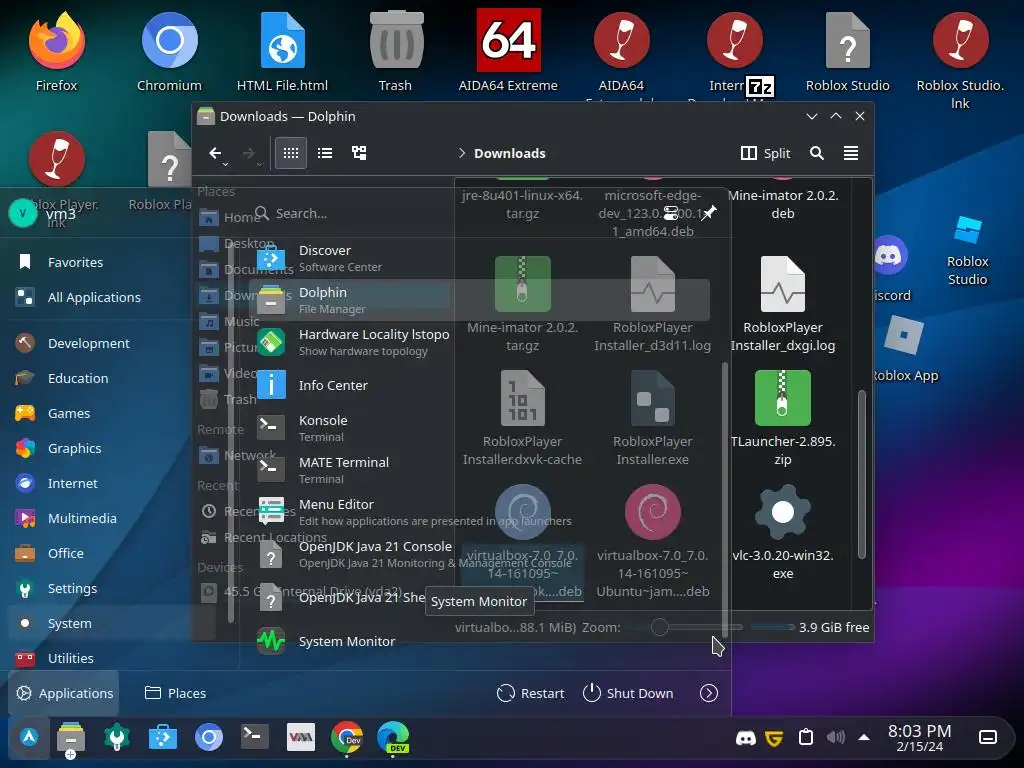The image size is (1024, 768).
Task: Launch System Monitor from launcher
Action: (x=480, y=641)
